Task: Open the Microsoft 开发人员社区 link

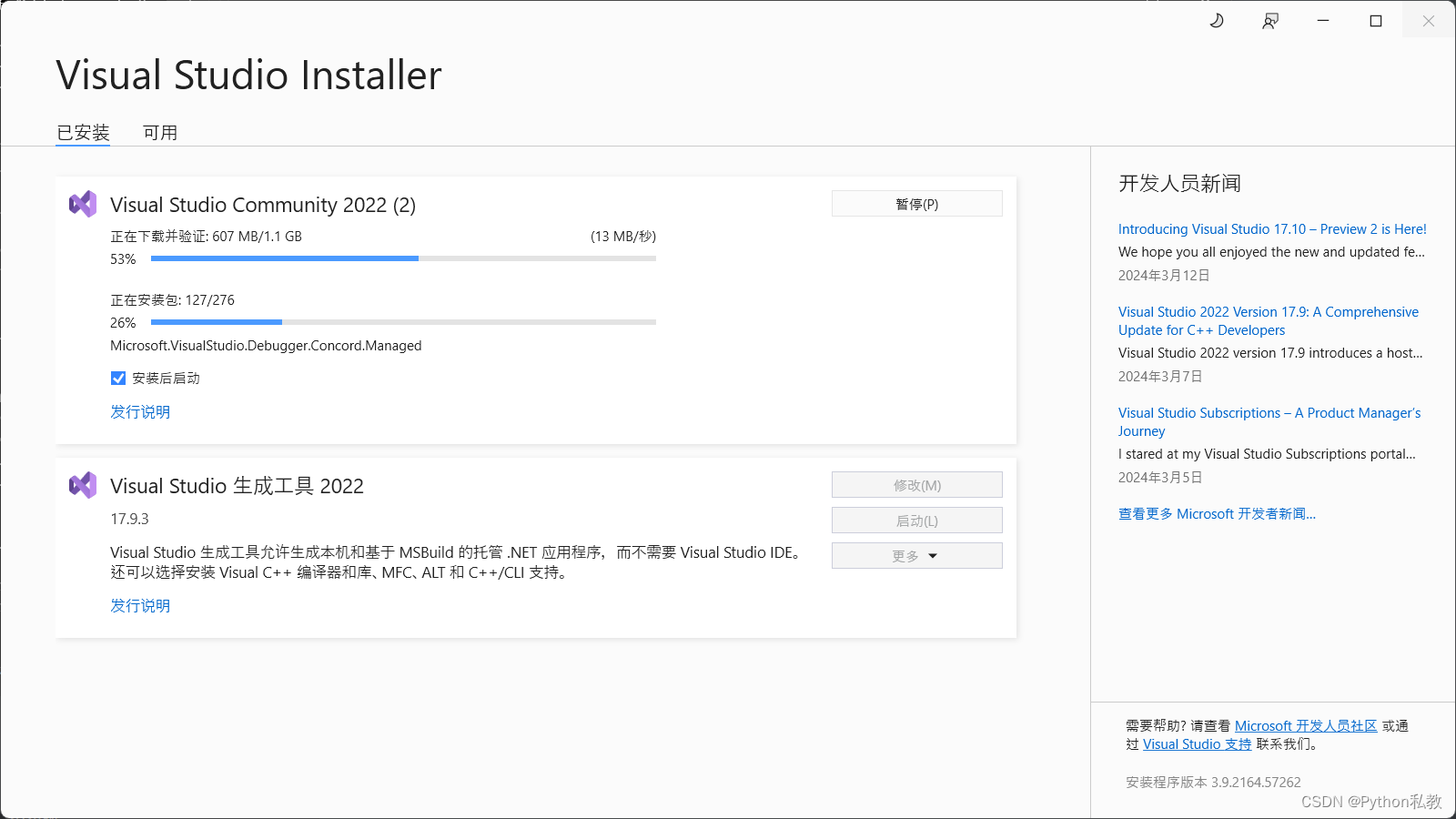Action: click(x=1306, y=726)
